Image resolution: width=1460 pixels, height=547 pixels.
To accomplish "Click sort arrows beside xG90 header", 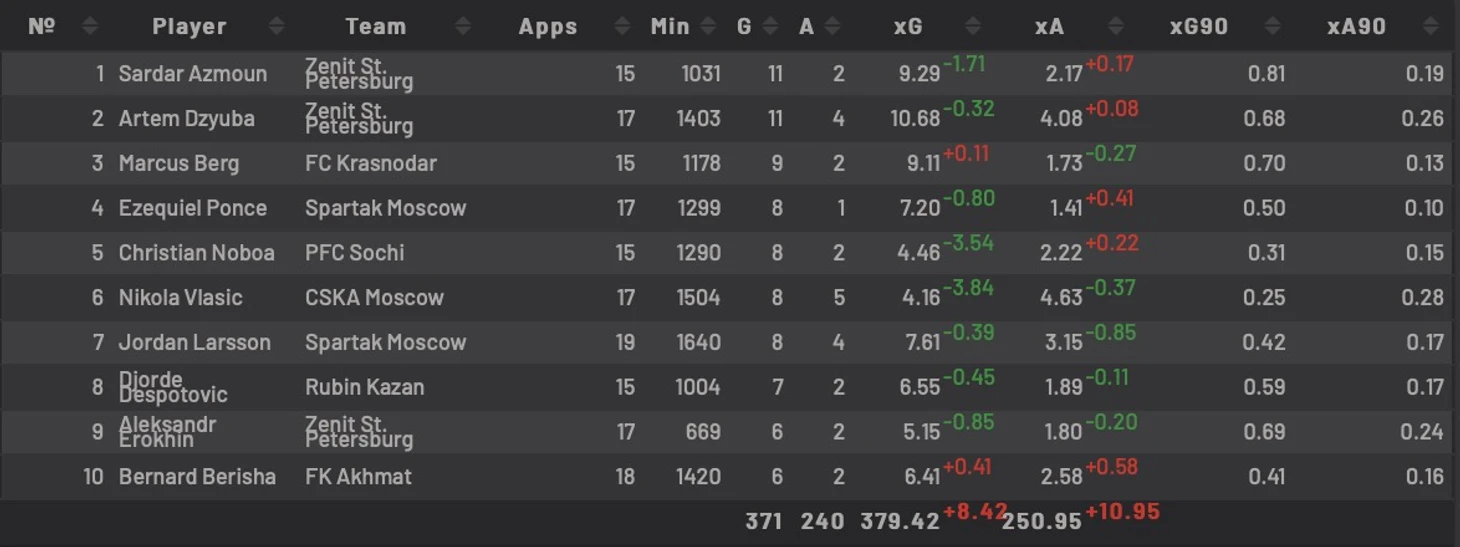I will pyautogui.click(x=1272, y=27).
